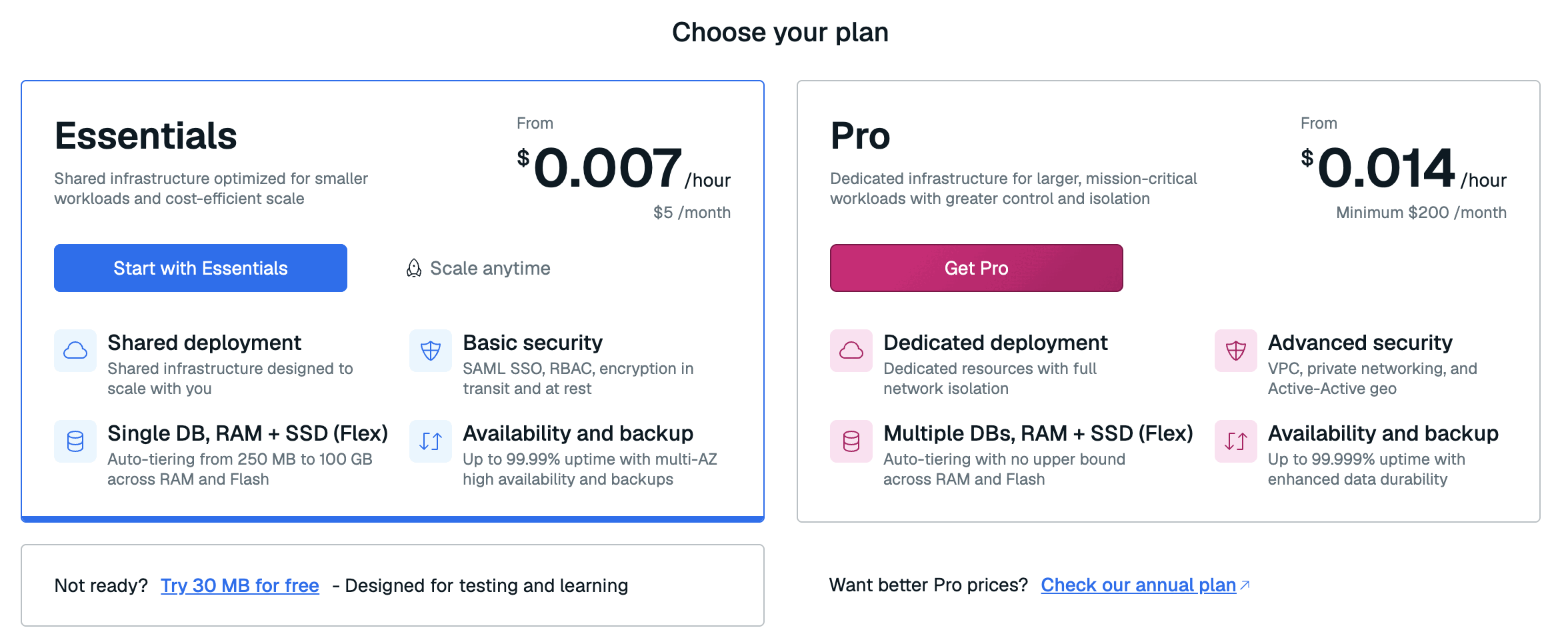Click the Start with Essentials button
The height and width of the screenshot is (644, 1568).
200,268
